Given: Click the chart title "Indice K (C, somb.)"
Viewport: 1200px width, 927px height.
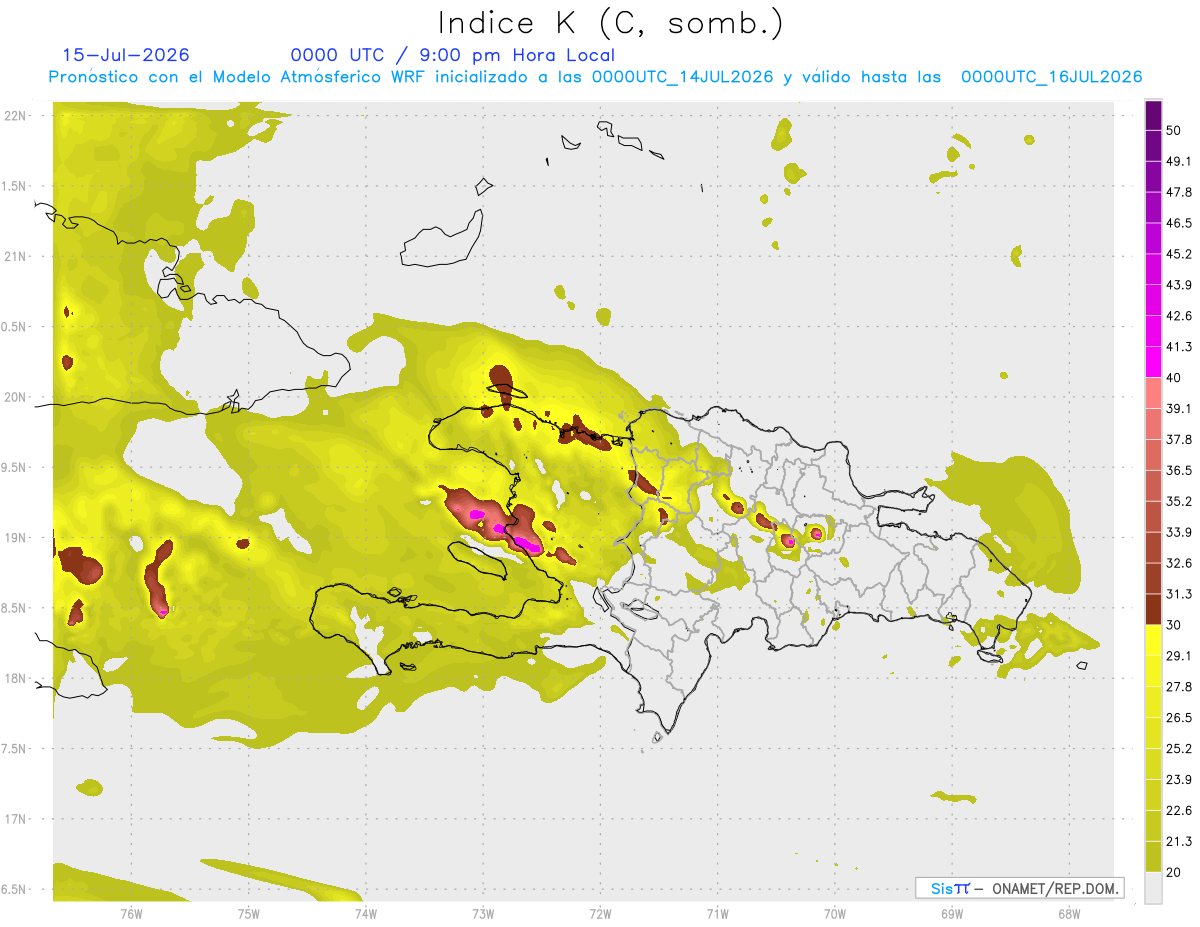Looking at the screenshot, I should point(610,24).
